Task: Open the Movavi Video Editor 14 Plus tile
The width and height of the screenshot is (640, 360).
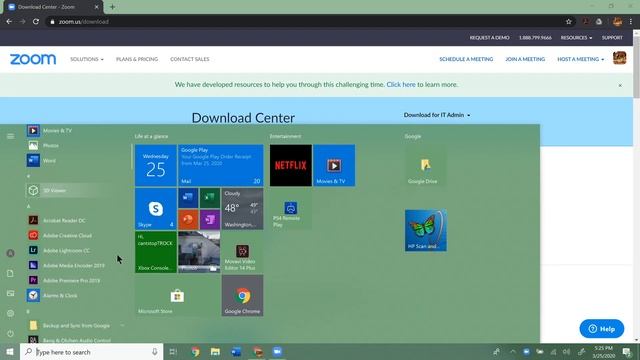Action: (242, 252)
